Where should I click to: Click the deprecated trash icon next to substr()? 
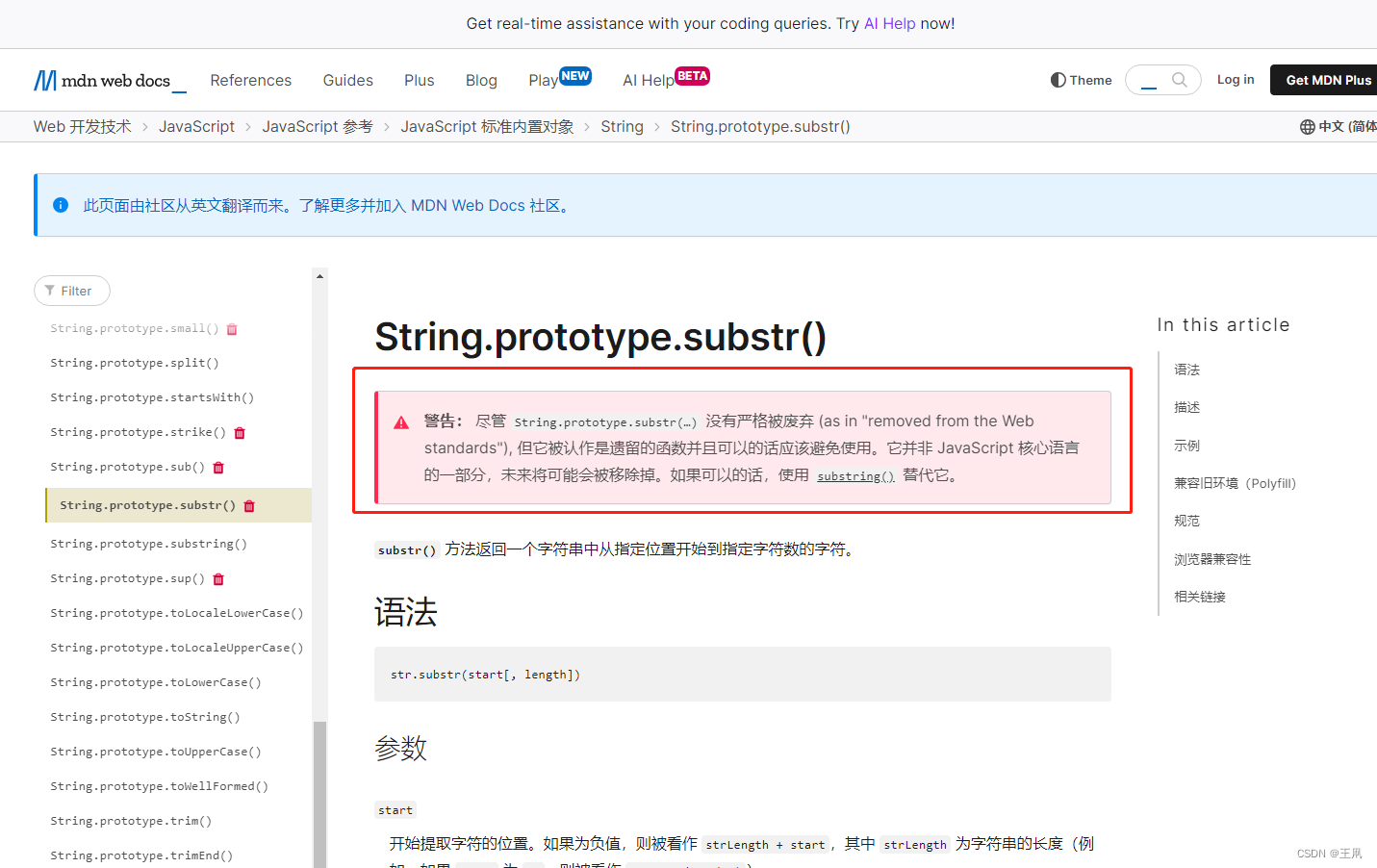click(249, 506)
